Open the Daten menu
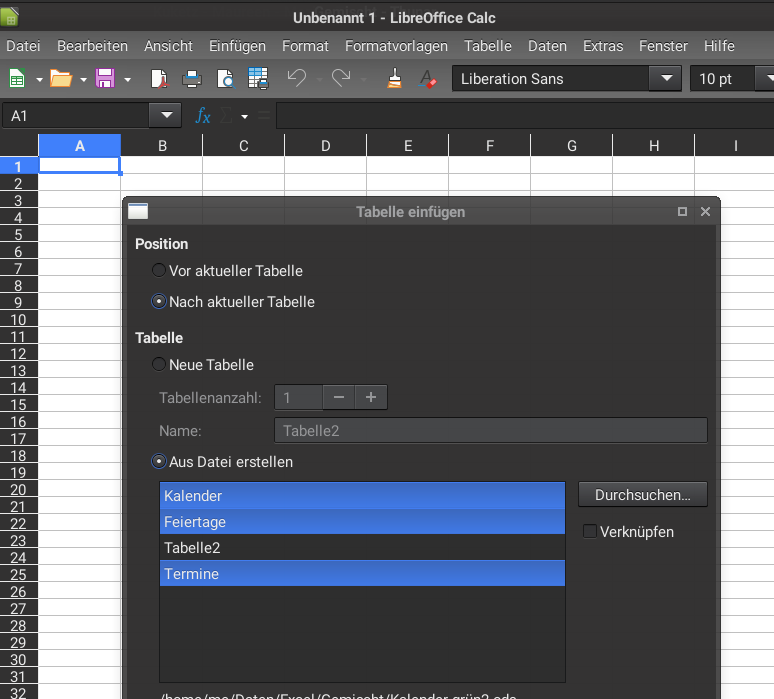The image size is (774, 699). [x=547, y=46]
